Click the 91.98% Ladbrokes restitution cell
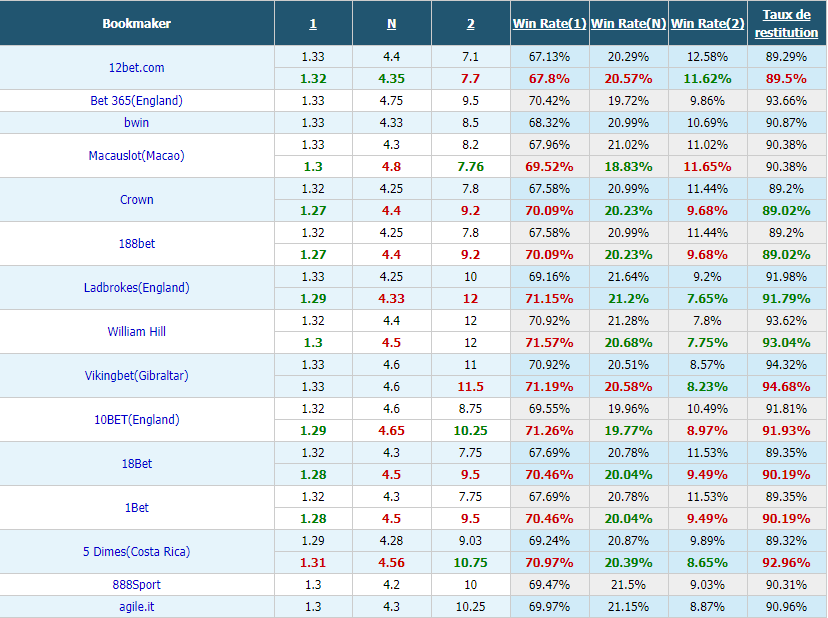 pos(786,277)
